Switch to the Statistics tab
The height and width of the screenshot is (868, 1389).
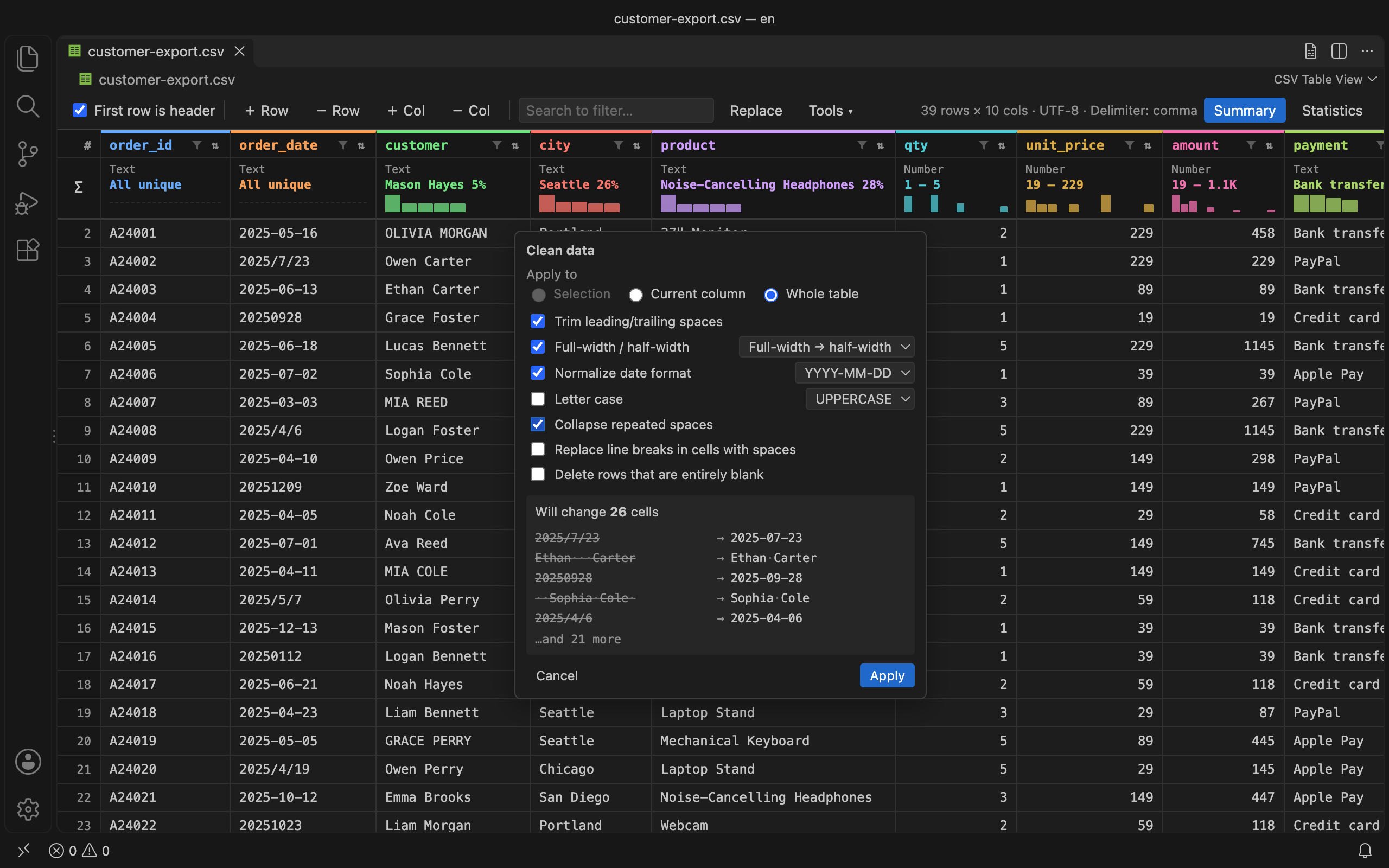[1331, 110]
